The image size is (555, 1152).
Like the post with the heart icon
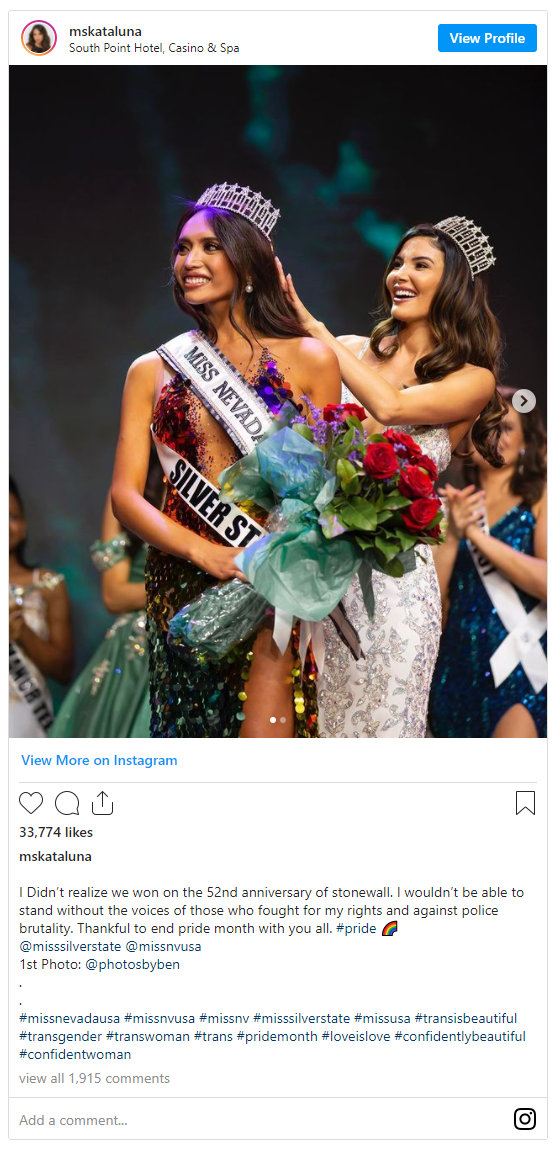click(x=31, y=803)
